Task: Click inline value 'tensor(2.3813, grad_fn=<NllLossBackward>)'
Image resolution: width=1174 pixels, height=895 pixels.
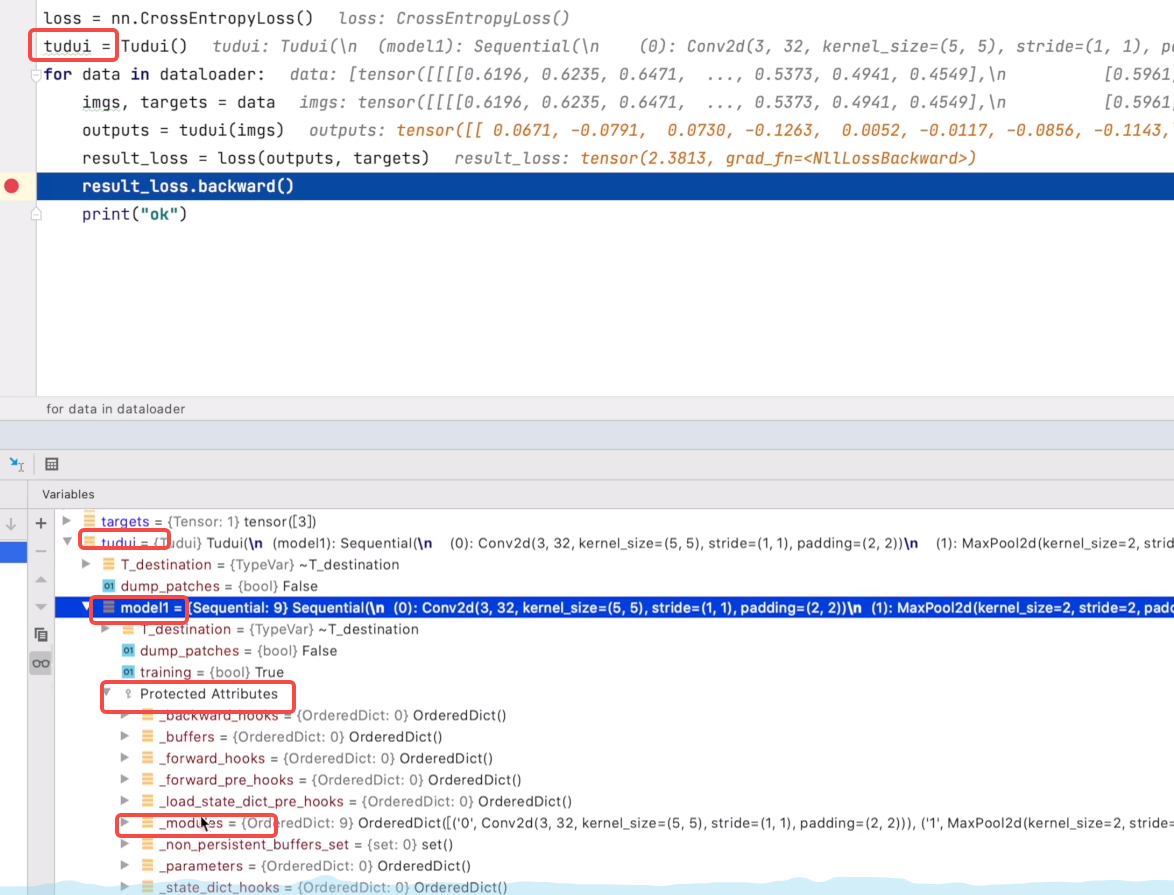Action: (779, 158)
